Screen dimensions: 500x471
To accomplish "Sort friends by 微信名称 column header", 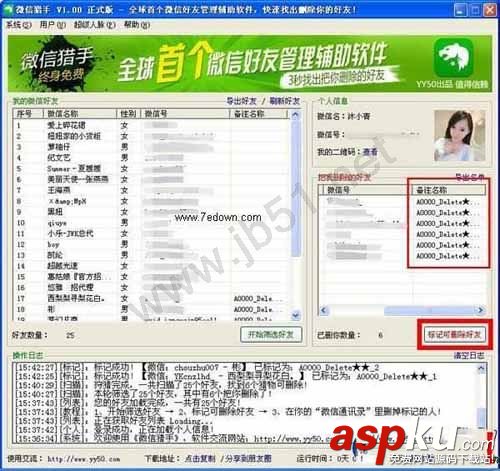I will click(79, 114).
